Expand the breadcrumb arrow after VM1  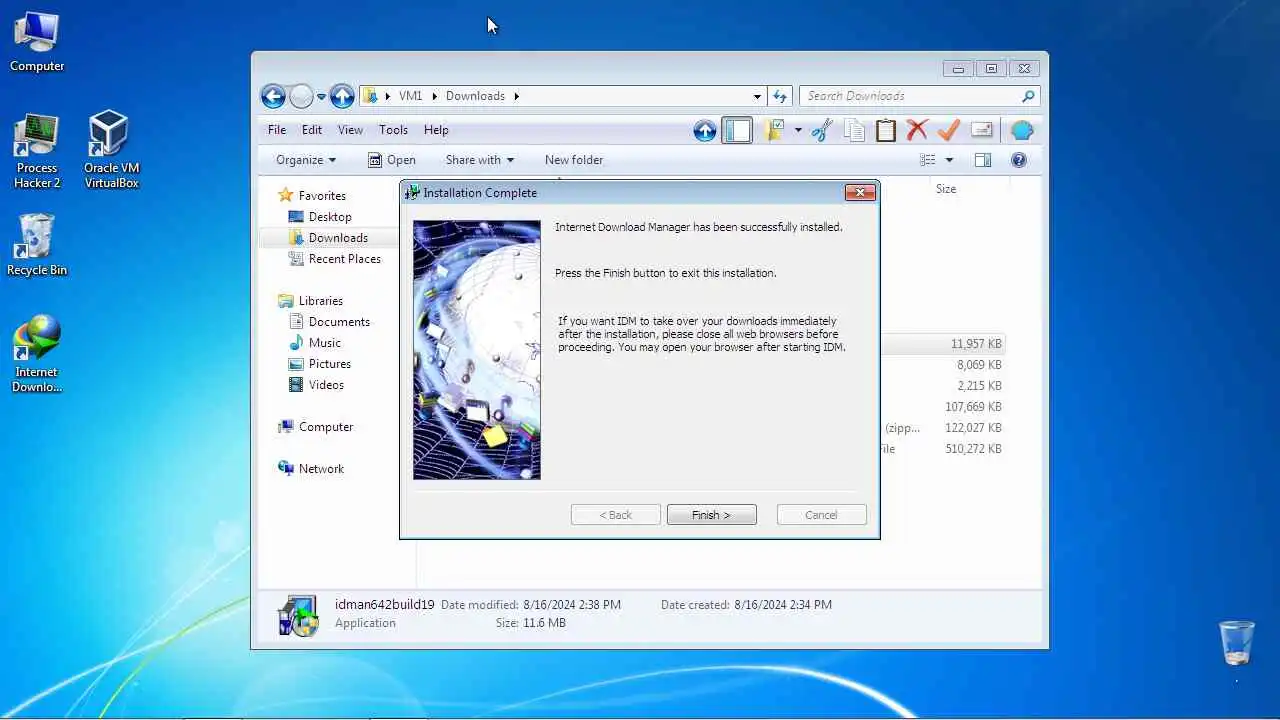pyautogui.click(x=433, y=96)
